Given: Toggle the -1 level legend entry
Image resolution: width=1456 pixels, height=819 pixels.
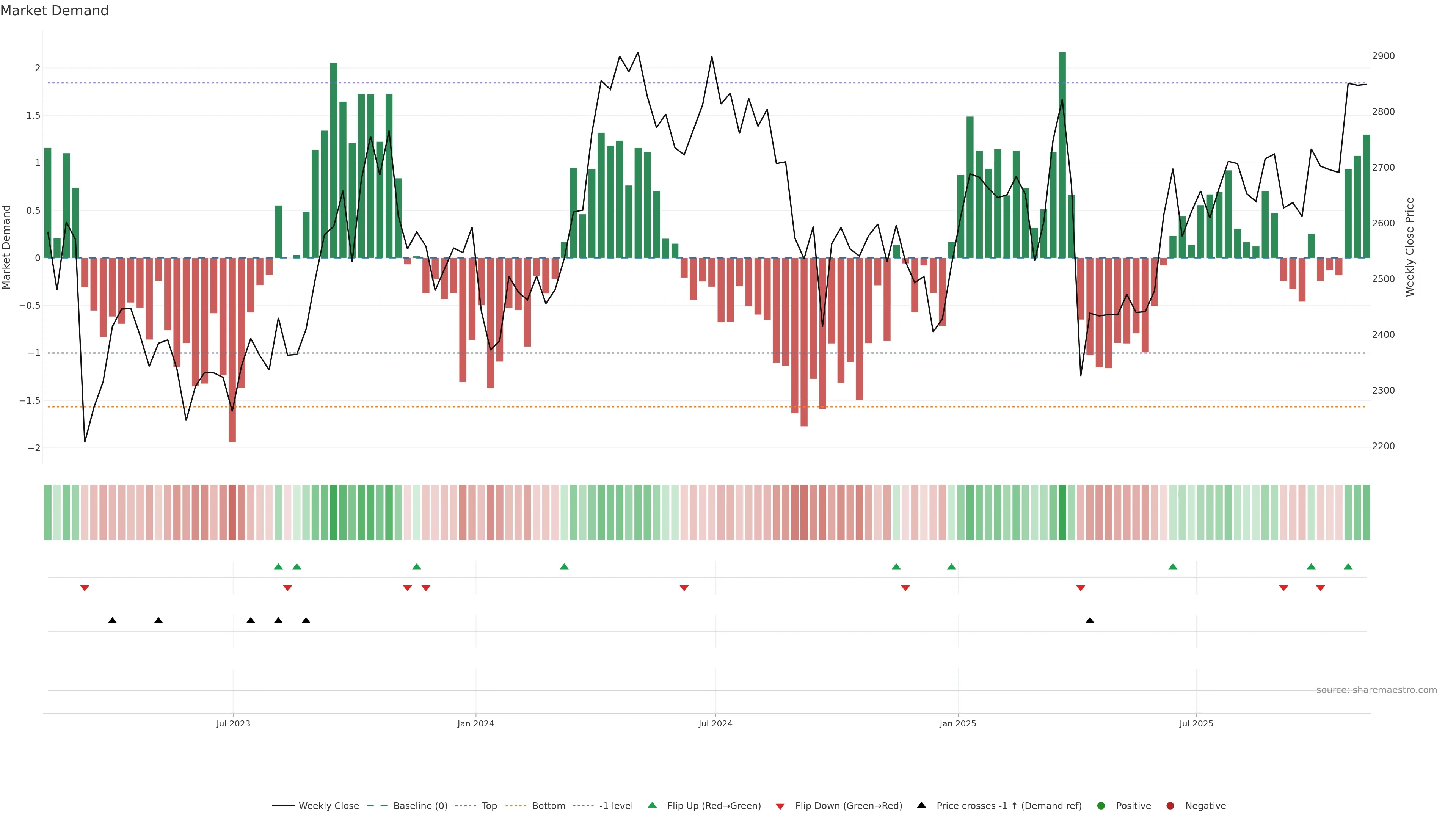Looking at the screenshot, I should click(x=615, y=806).
